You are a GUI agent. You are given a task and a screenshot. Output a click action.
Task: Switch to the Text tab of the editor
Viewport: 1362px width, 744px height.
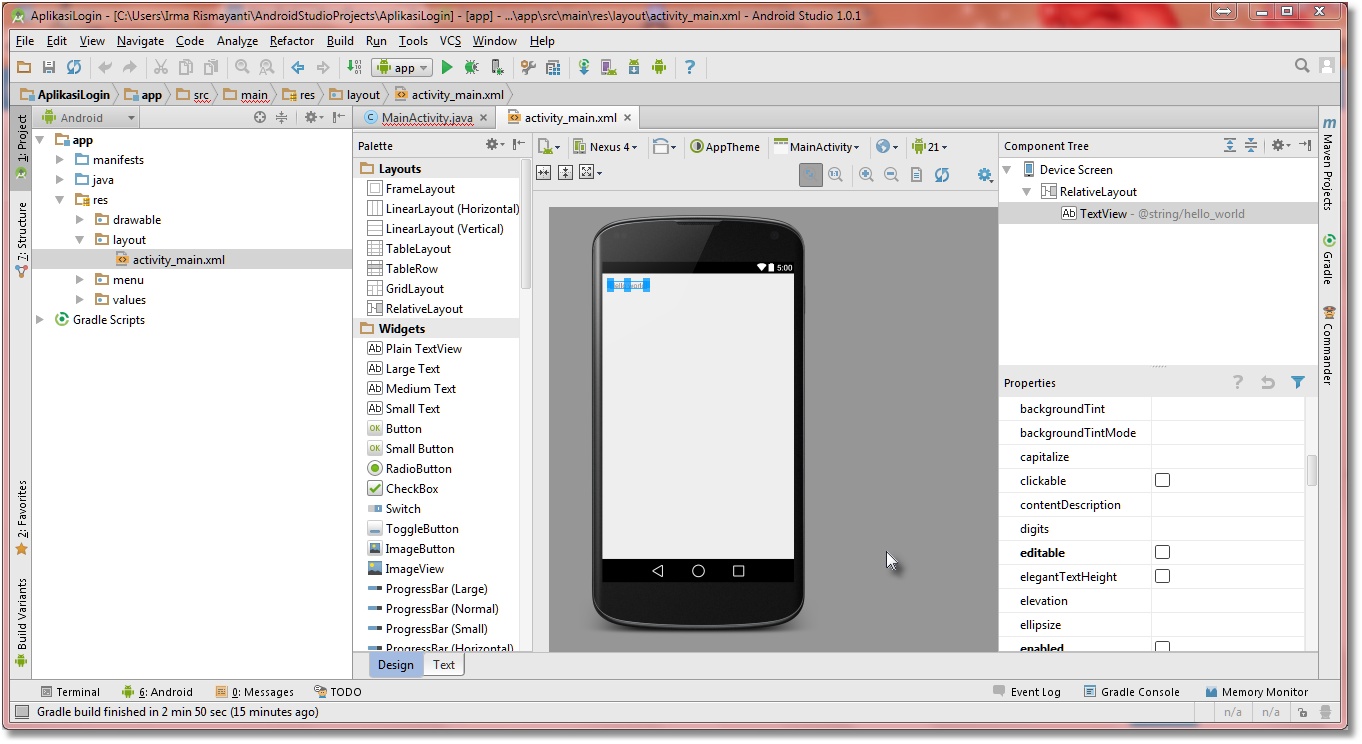[443, 664]
